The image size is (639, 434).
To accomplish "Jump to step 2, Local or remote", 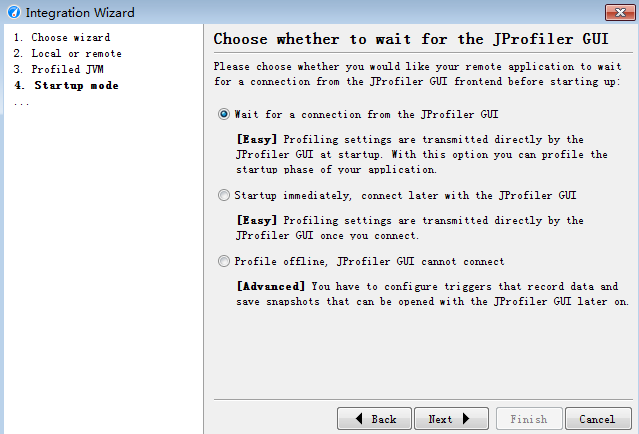I will pos(68,53).
